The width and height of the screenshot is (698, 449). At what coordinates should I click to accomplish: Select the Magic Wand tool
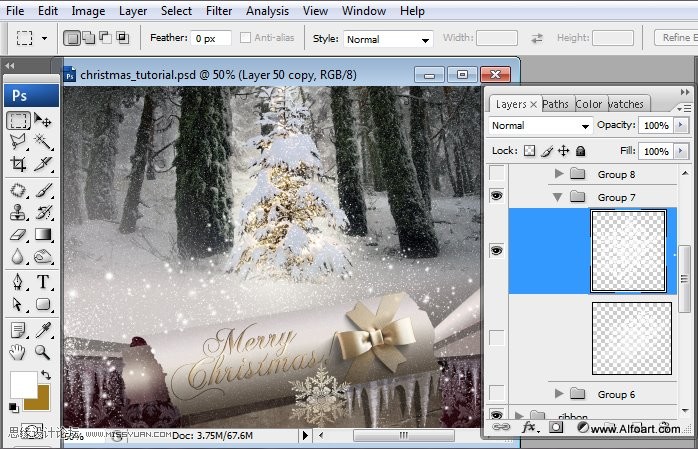[43, 142]
